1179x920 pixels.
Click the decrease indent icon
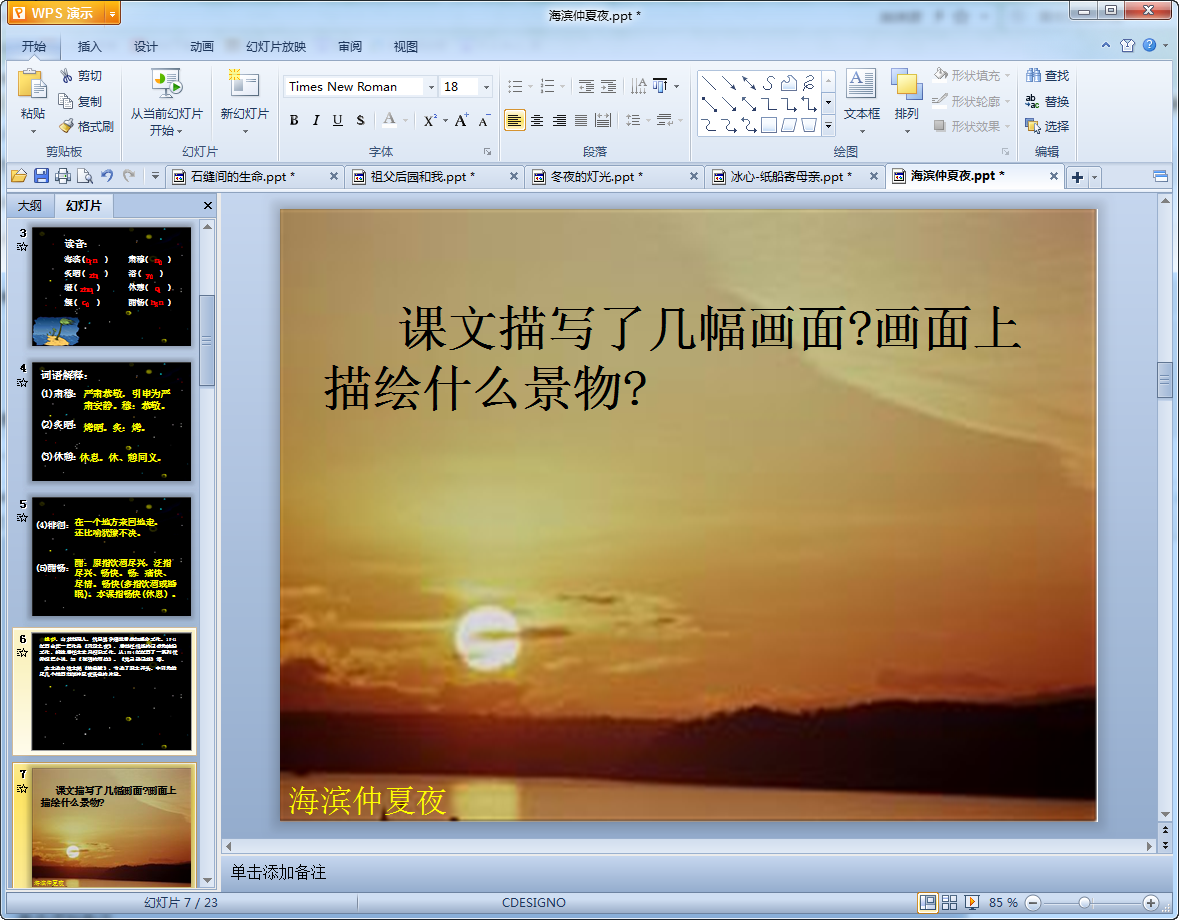[586, 86]
